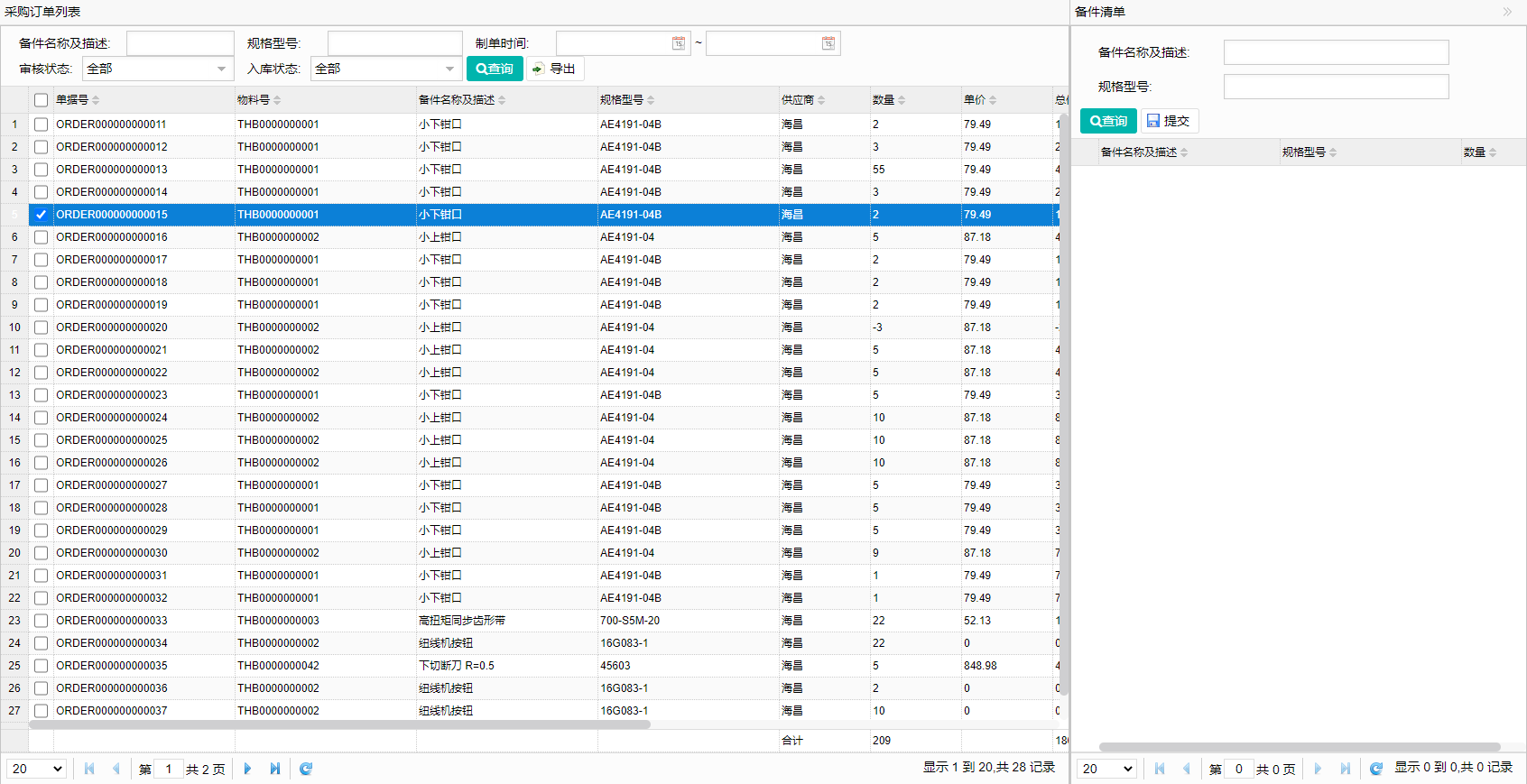
Task: Open the page size dropdown of 备件清单
Action: (1106, 769)
